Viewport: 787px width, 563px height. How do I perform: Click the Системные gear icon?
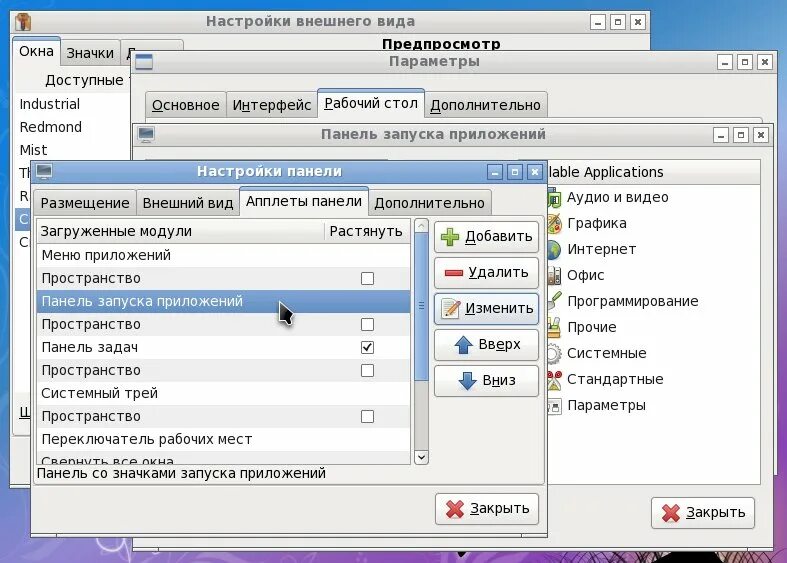(554, 353)
